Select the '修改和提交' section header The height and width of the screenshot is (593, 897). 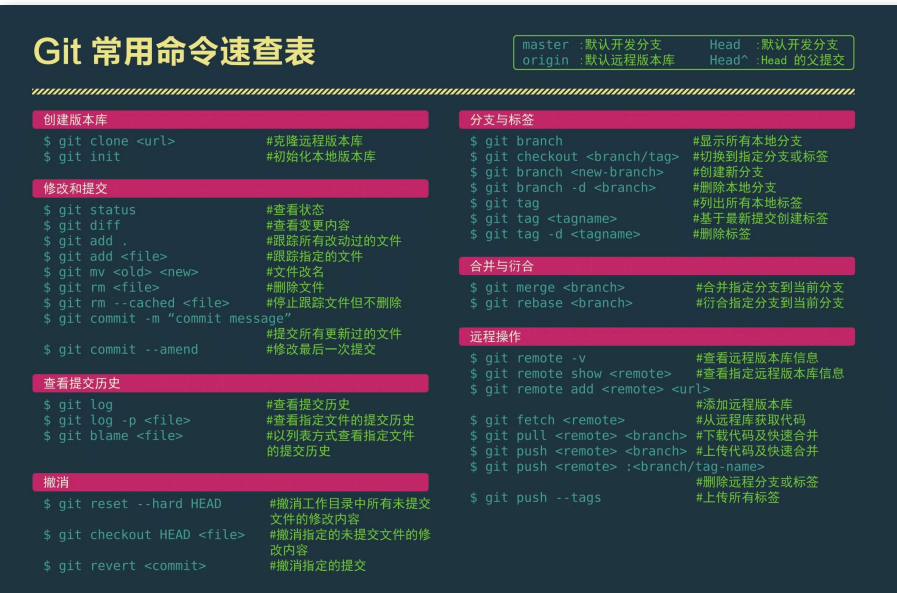coord(231,188)
